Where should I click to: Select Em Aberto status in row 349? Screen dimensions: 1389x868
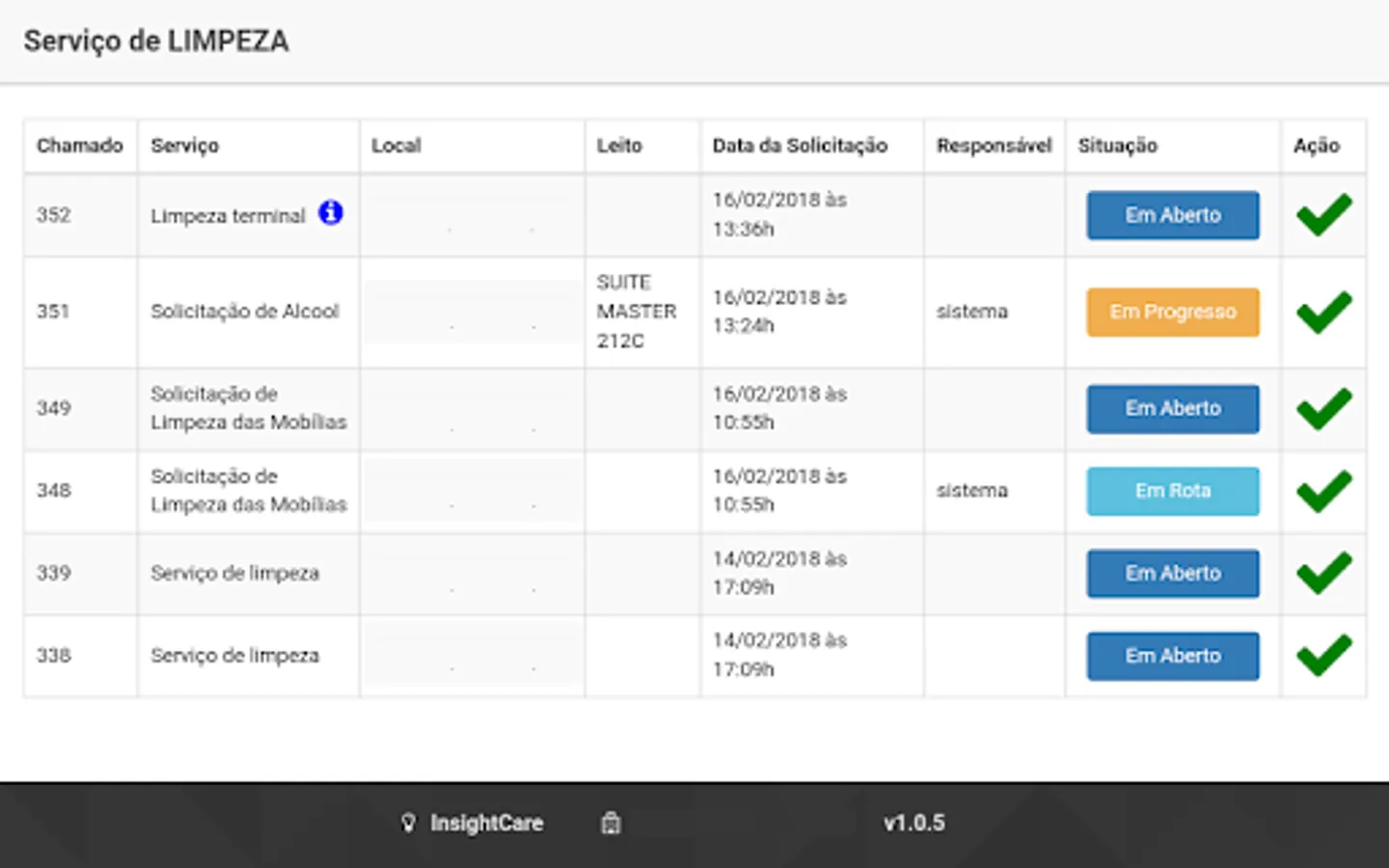pos(1173,409)
